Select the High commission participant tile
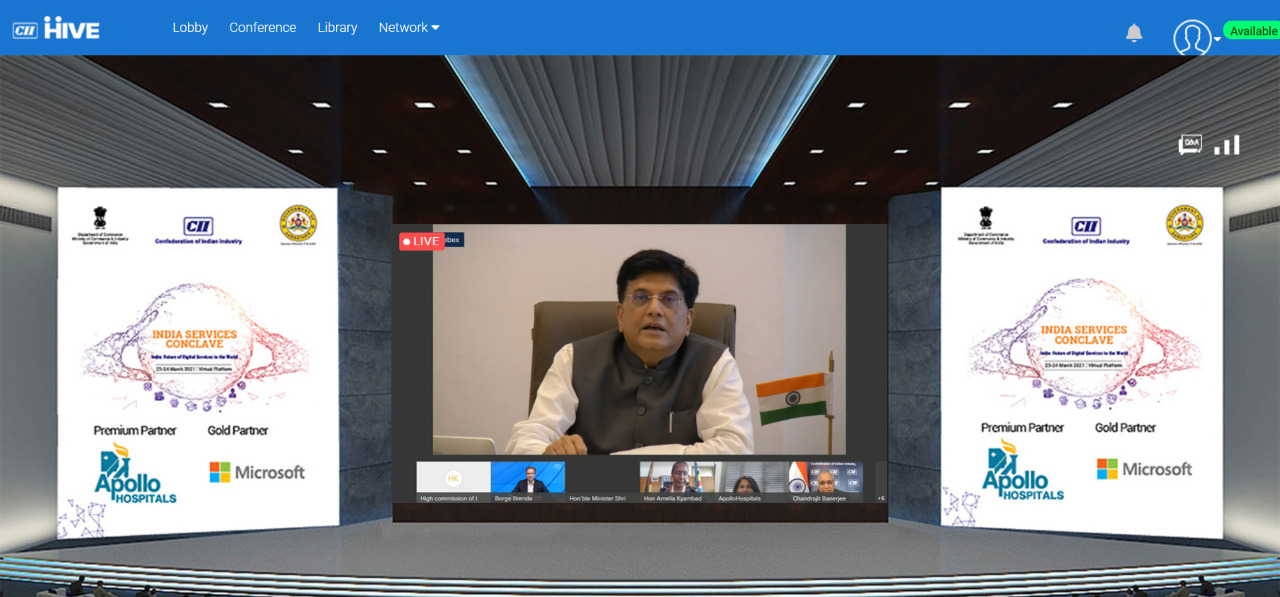 (x=453, y=478)
